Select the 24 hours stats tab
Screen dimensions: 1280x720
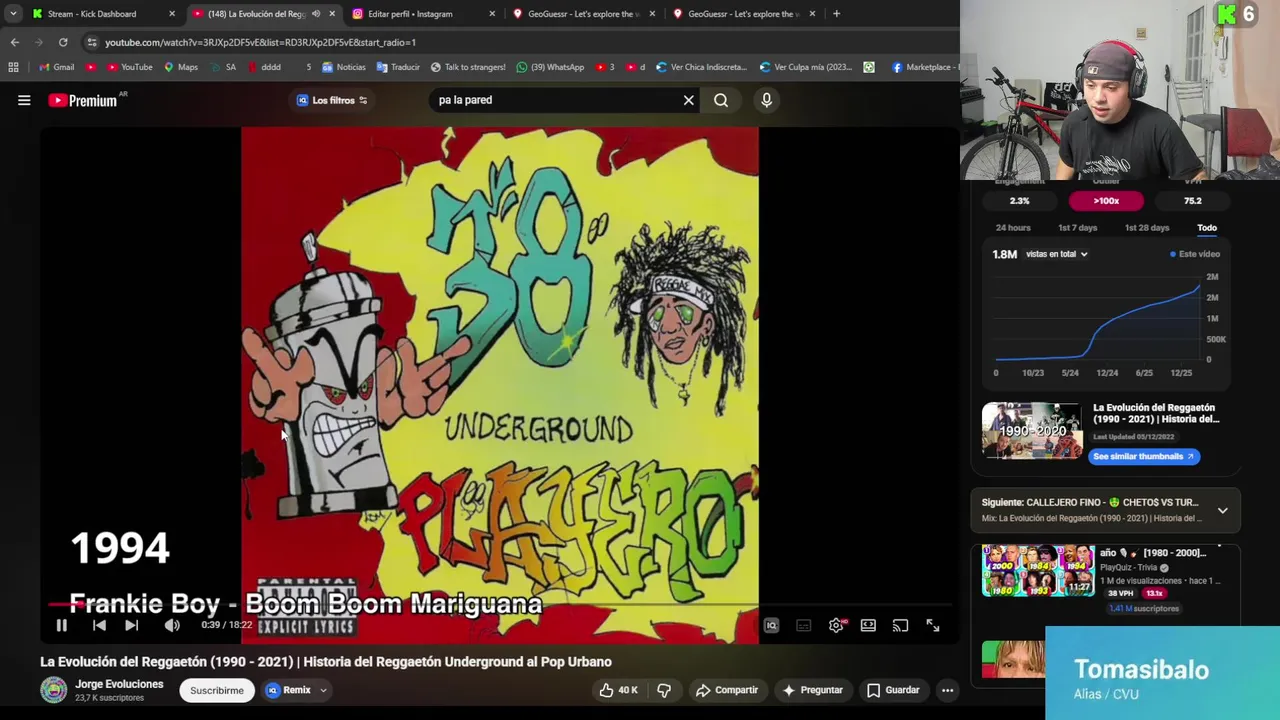[x=1012, y=228]
